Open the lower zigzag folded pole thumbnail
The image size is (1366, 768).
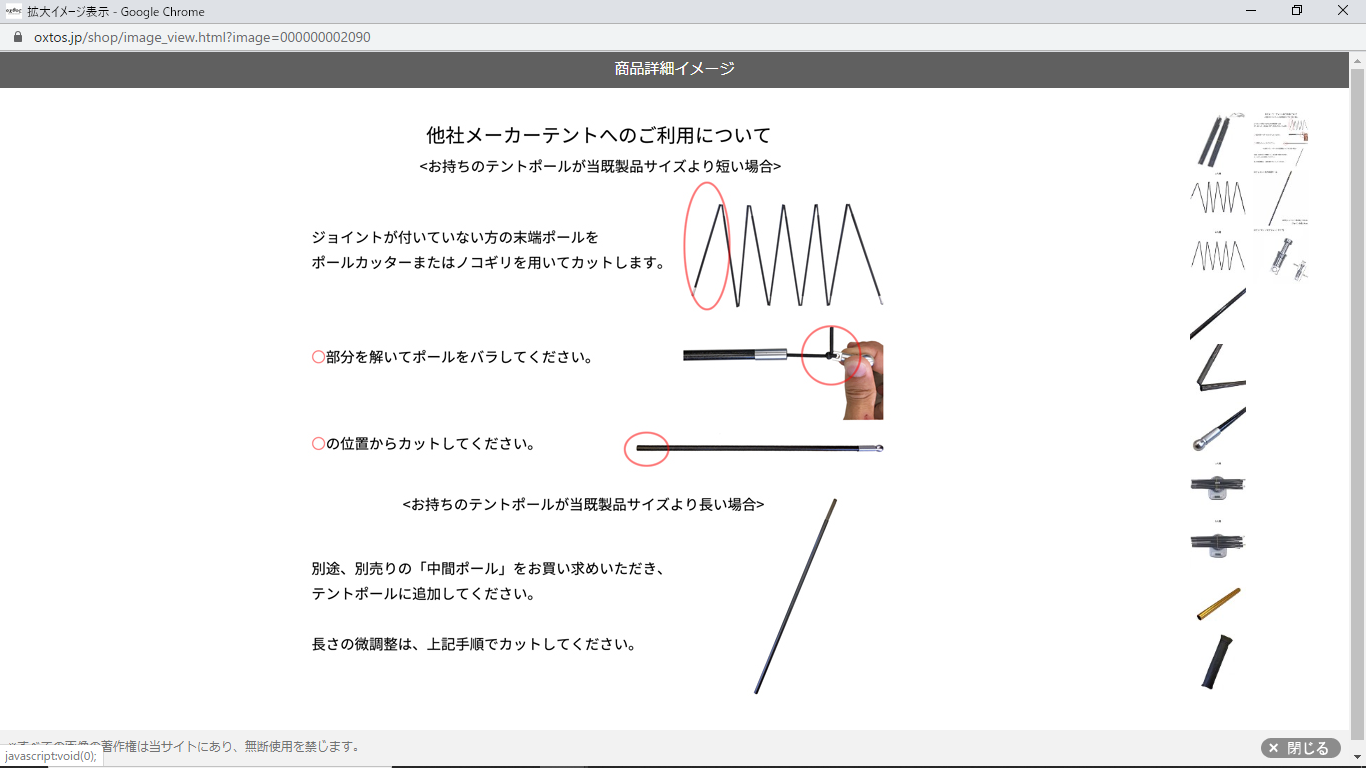[x=1217, y=256]
